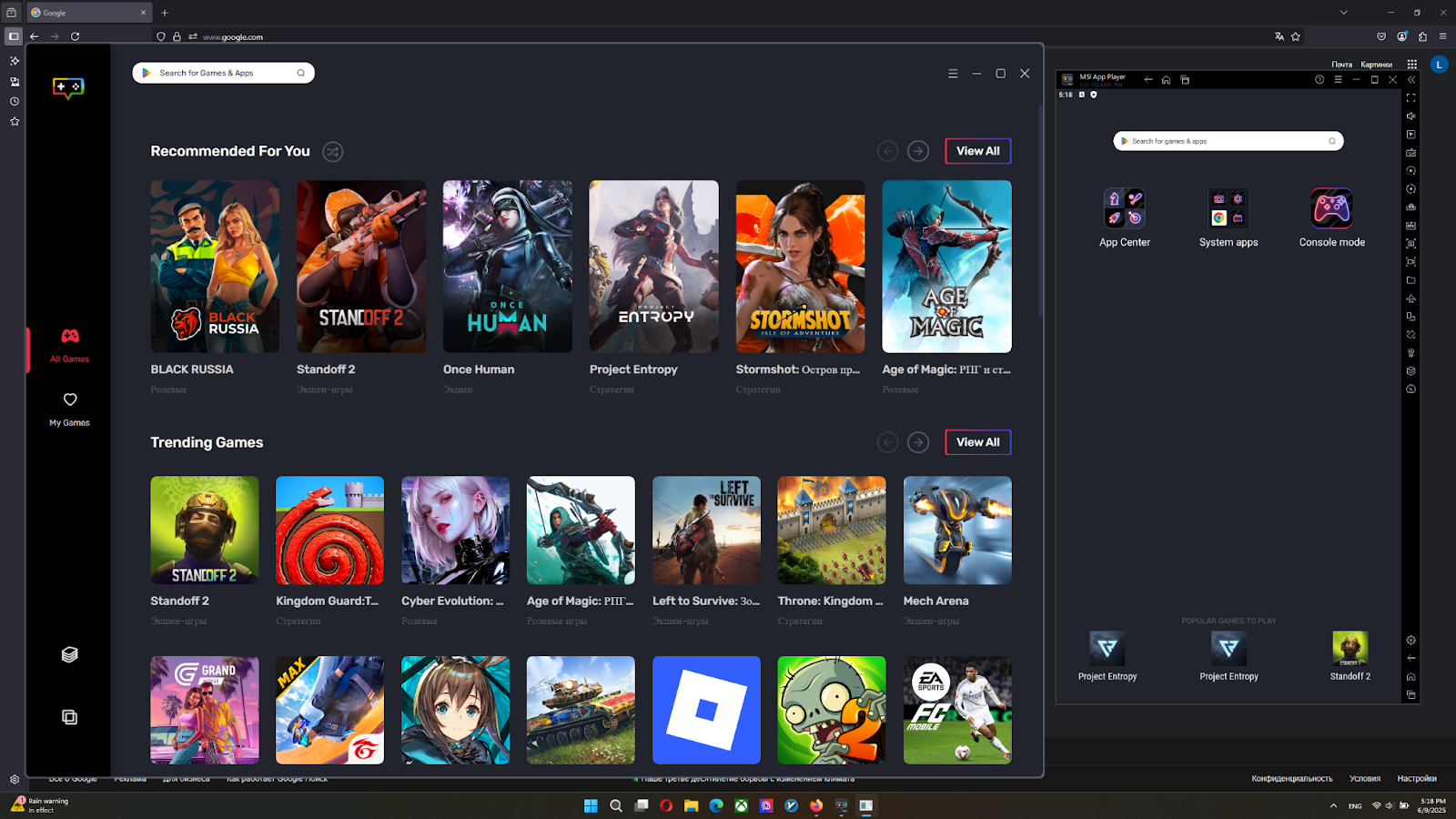The height and width of the screenshot is (819, 1456).
Task: Click magnifier in Search for Games & Apps
Action: 301,73
